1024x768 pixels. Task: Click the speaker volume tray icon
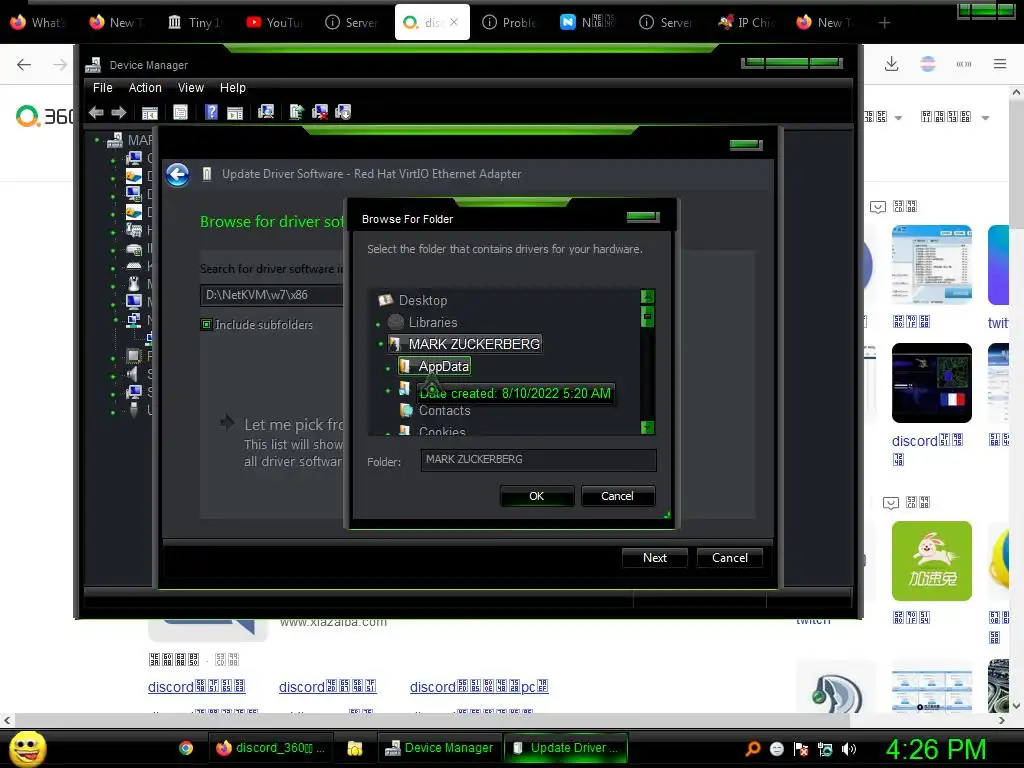(x=849, y=749)
